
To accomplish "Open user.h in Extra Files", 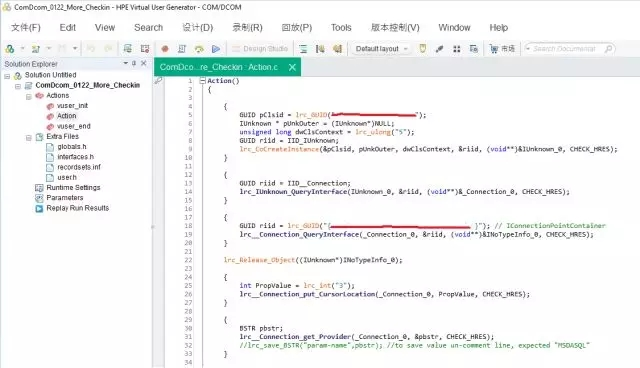I will click(67, 177).
